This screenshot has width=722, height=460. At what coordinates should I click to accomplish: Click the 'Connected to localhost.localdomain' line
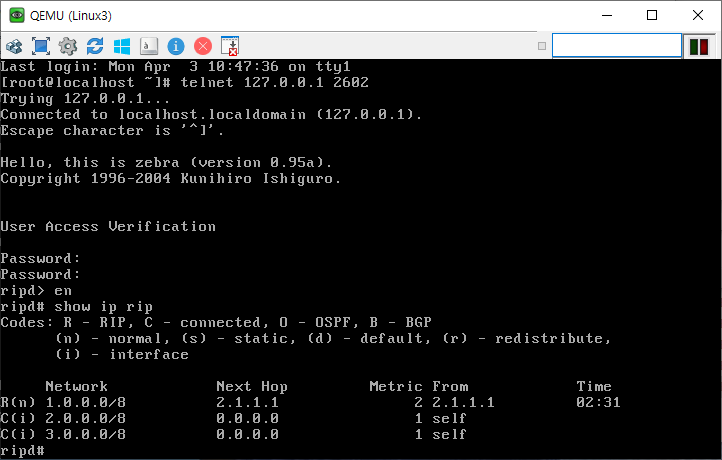click(x=211, y=115)
